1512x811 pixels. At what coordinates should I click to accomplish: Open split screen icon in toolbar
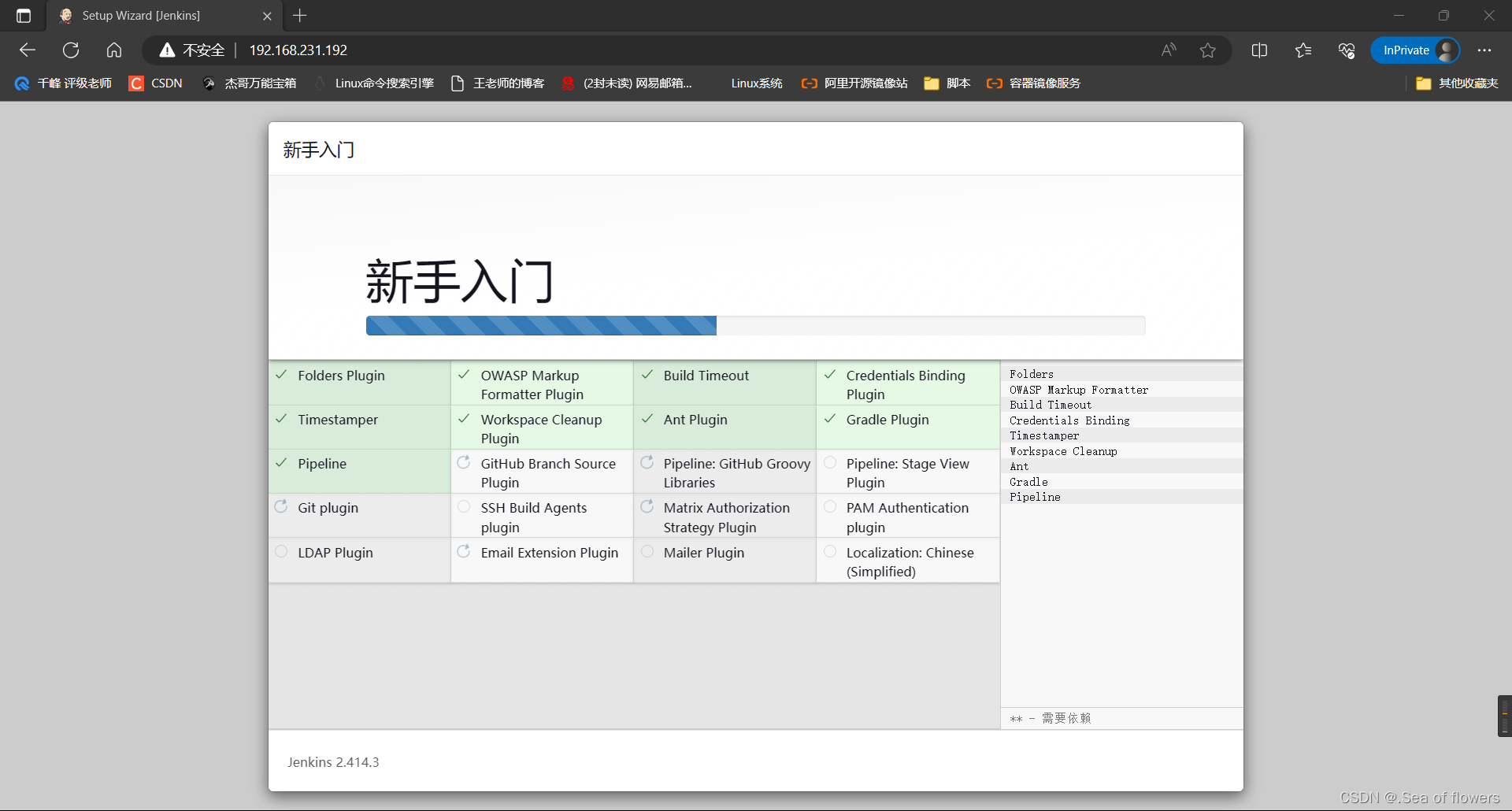(x=1259, y=50)
